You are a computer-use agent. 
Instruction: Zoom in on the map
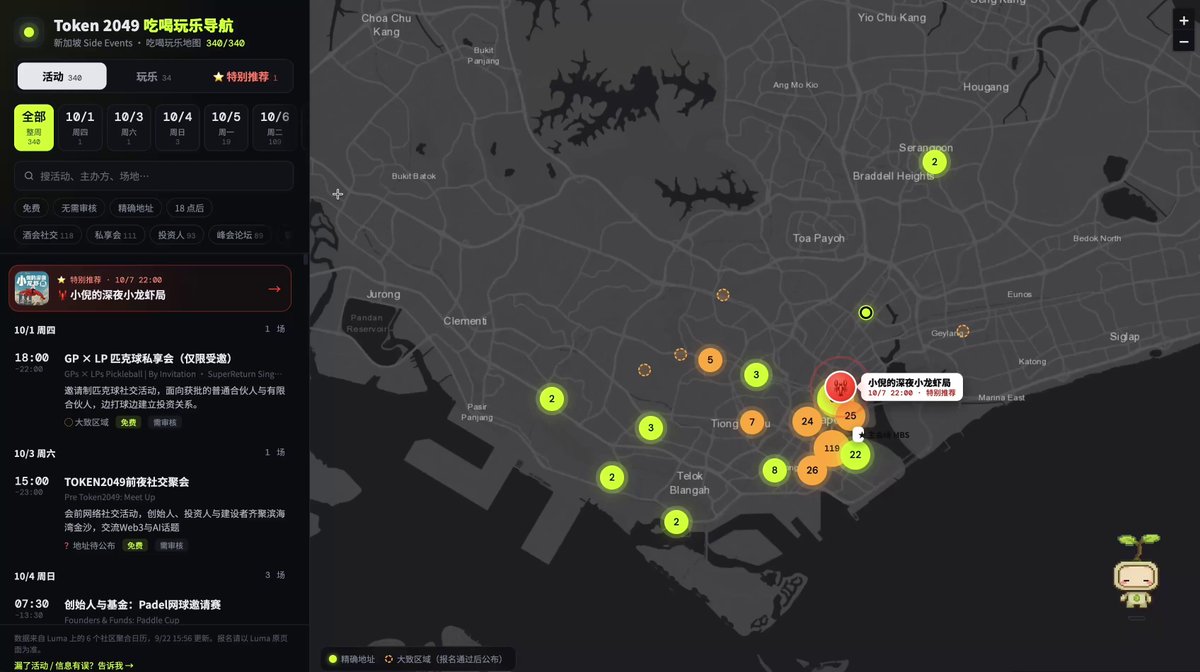pyautogui.click(x=1184, y=20)
